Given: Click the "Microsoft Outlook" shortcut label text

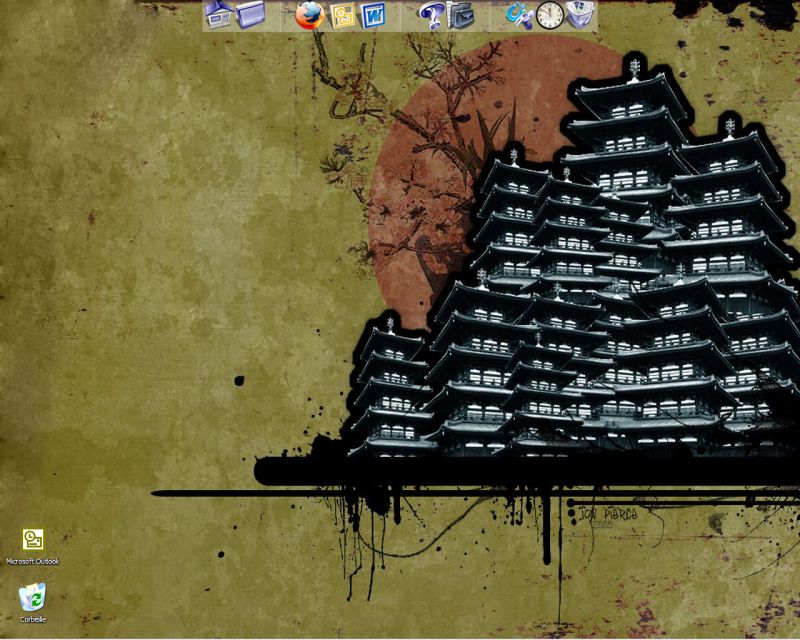Looking at the screenshot, I should point(33,562).
